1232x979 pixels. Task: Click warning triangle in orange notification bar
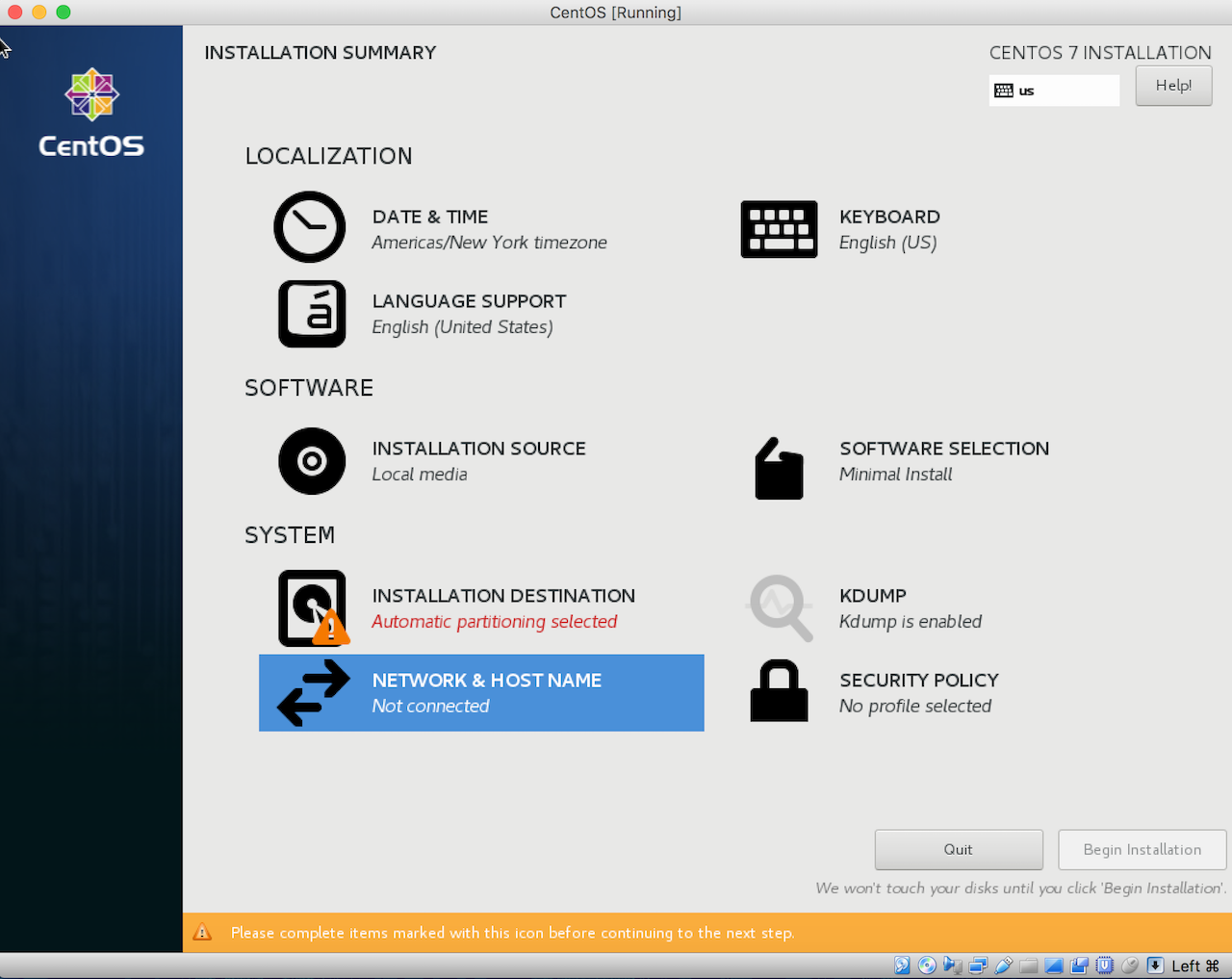202,932
